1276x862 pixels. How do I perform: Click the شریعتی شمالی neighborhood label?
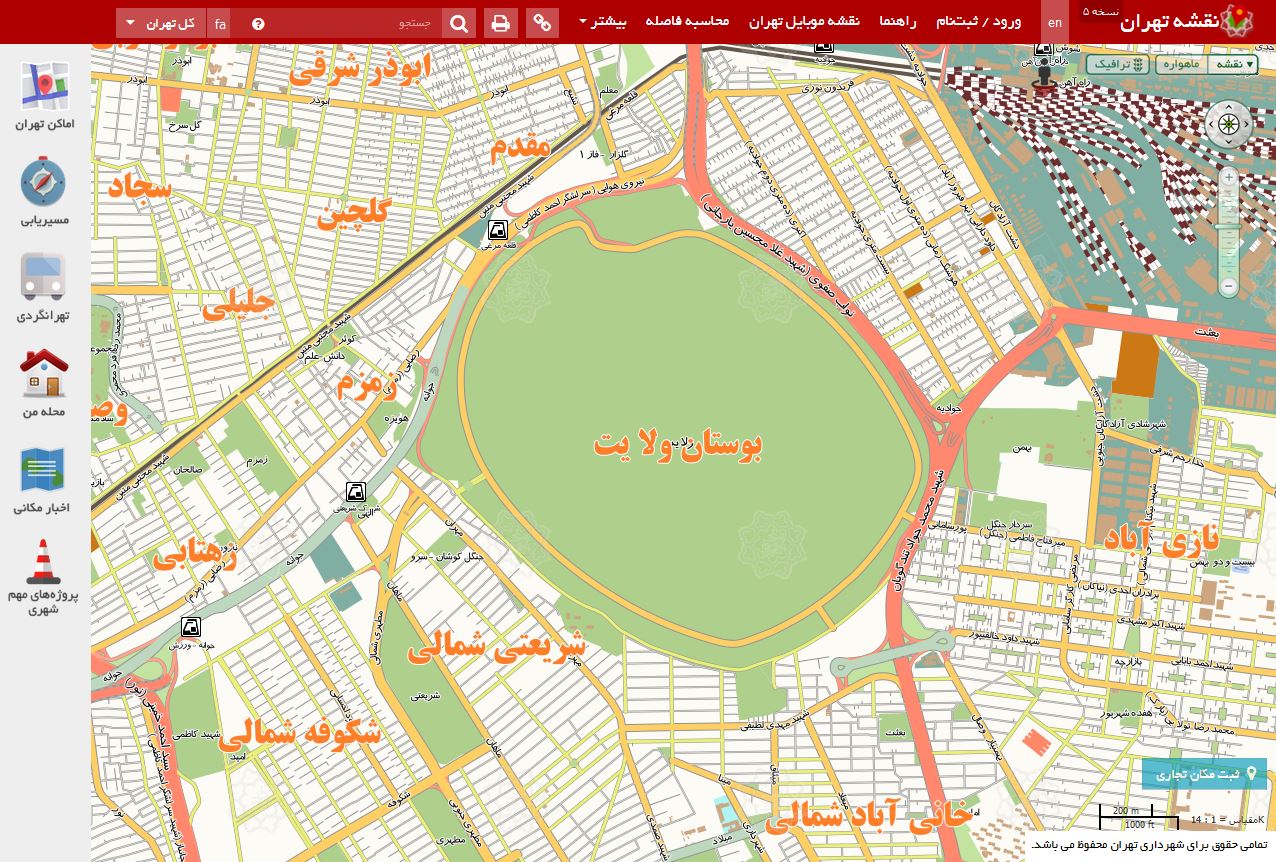pyautogui.click(x=496, y=647)
